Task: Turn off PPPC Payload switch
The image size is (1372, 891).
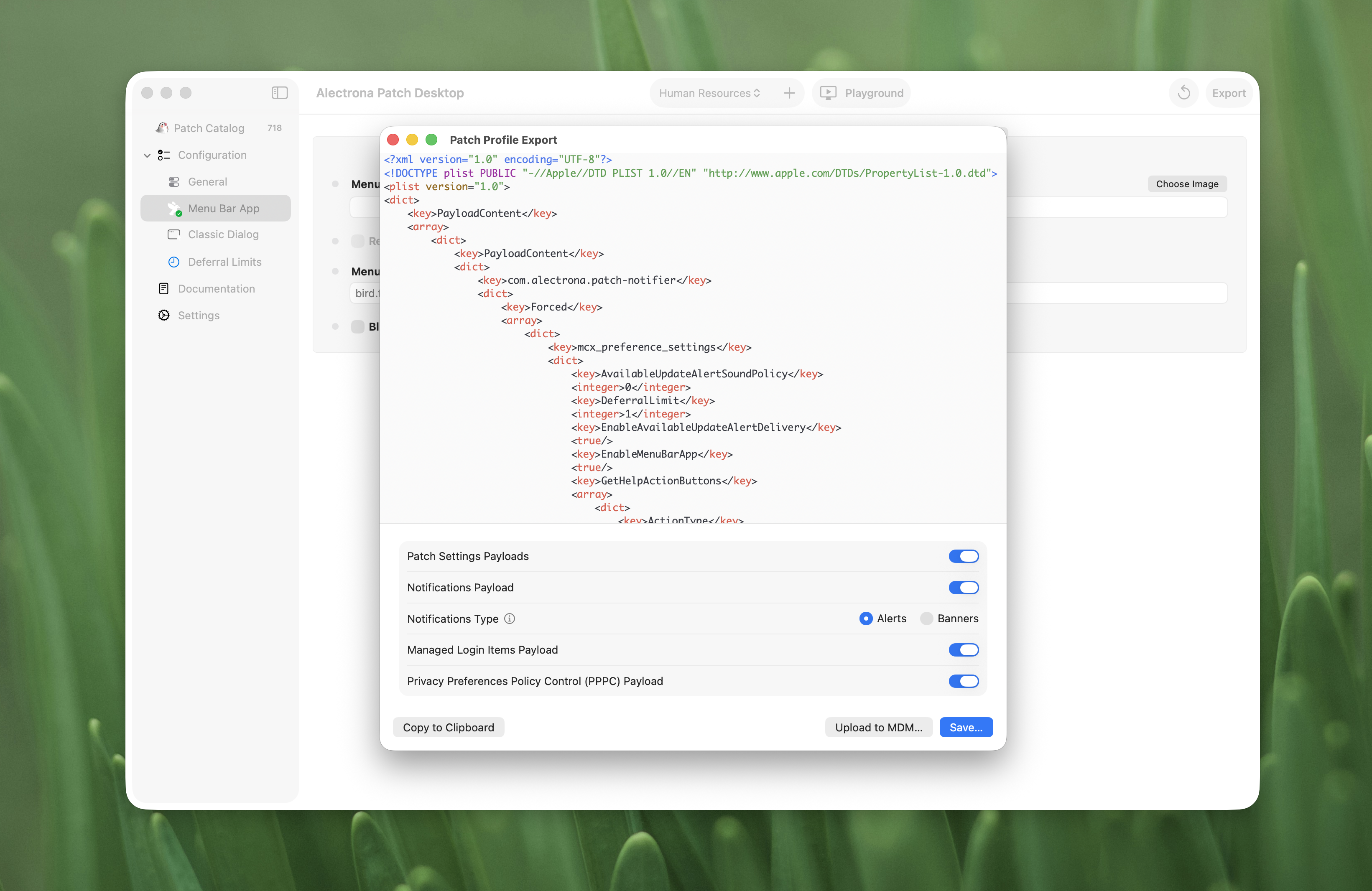Action: pyautogui.click(x=963, y=681)
